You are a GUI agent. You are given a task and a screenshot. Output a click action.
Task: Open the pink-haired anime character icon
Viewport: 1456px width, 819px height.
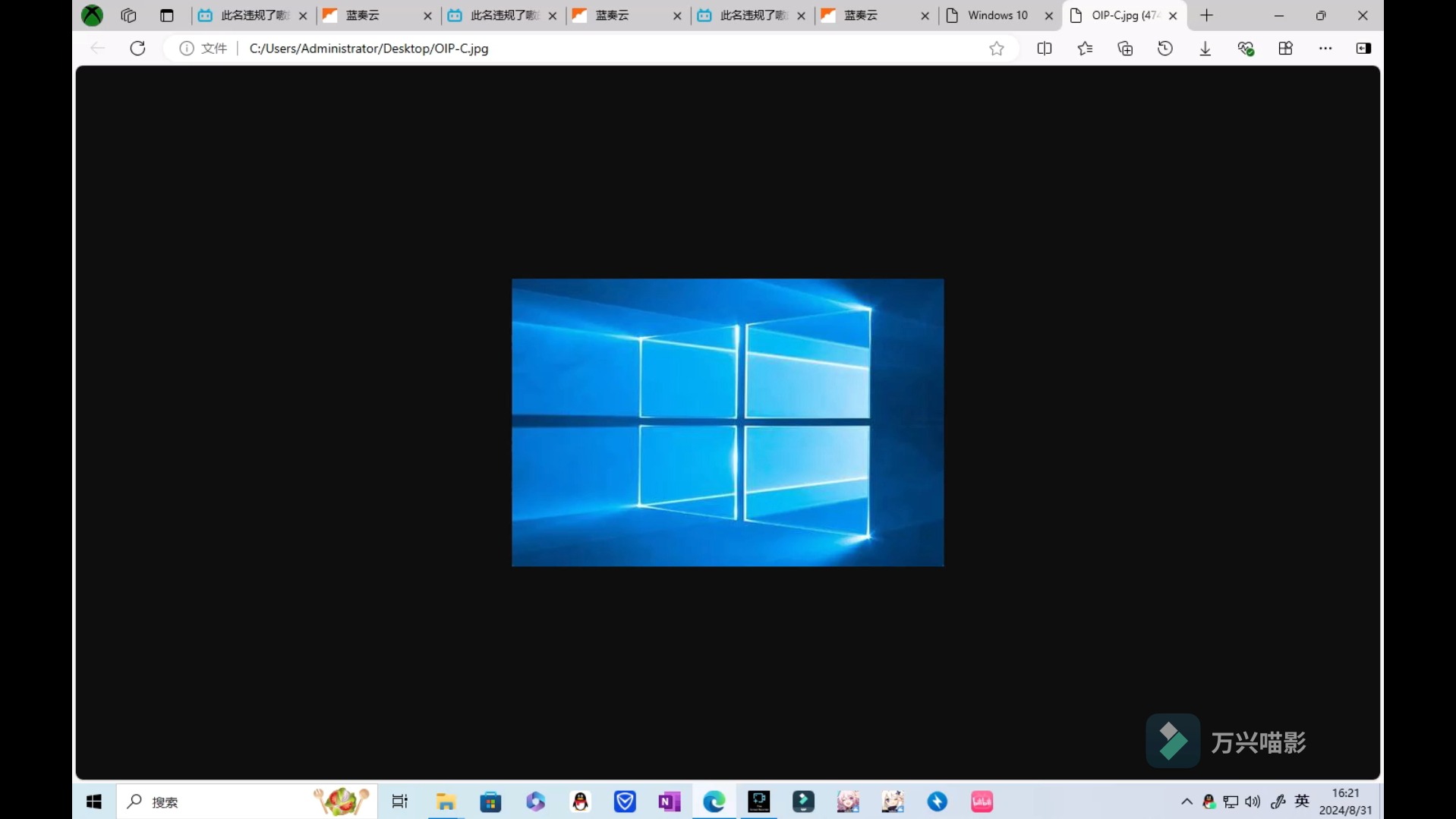pos(848,802)
